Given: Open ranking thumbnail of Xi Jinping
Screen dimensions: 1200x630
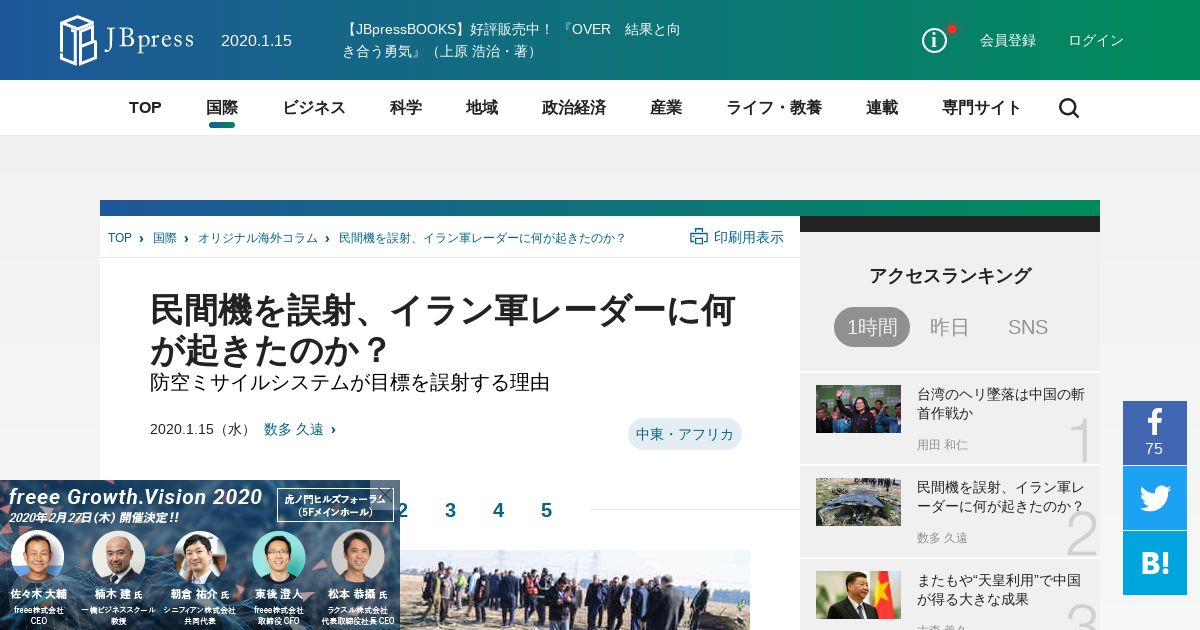Looking at the screenshot, I should point(858,595).
